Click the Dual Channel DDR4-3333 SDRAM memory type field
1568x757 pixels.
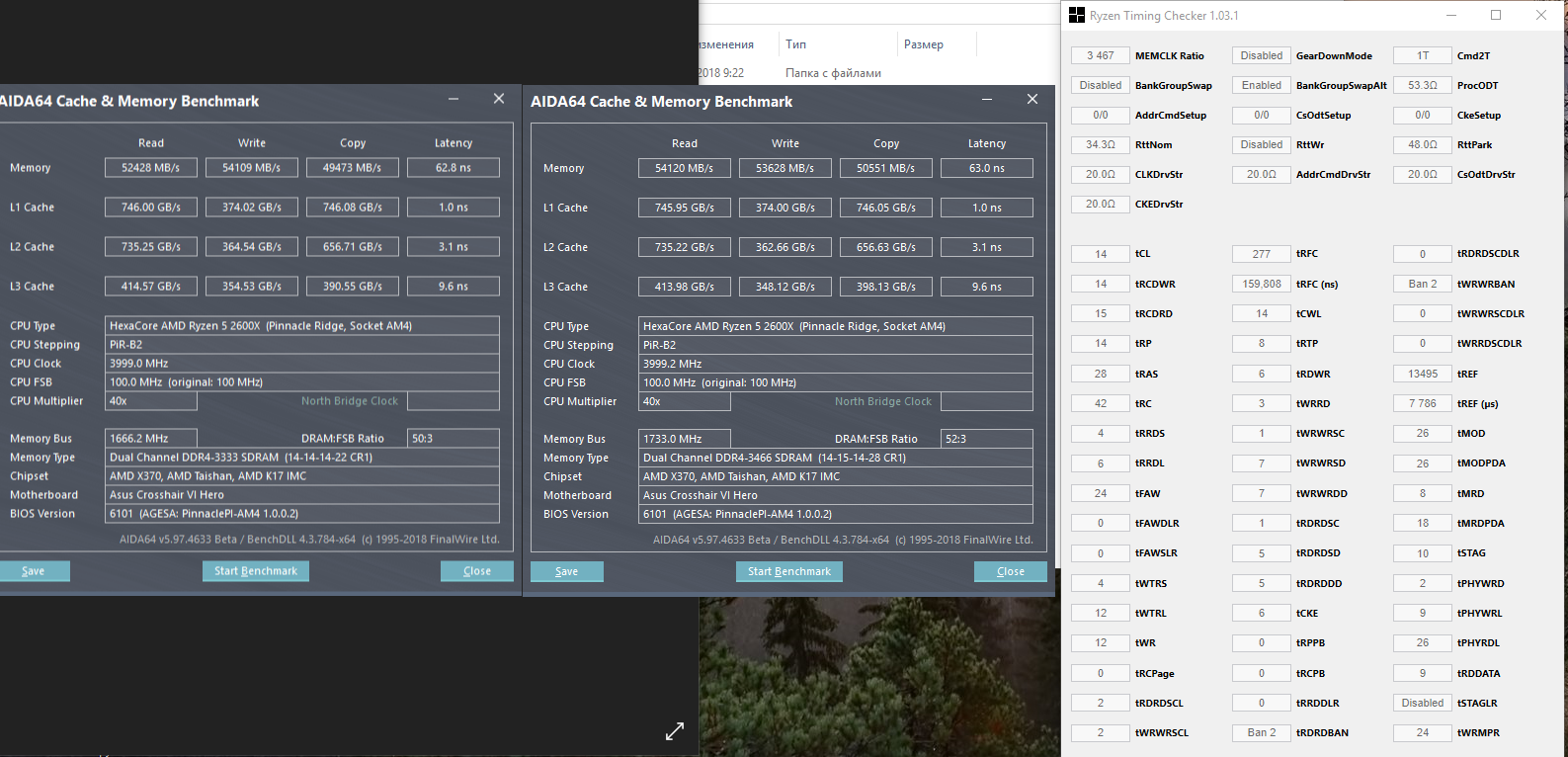tap(302, 458)
